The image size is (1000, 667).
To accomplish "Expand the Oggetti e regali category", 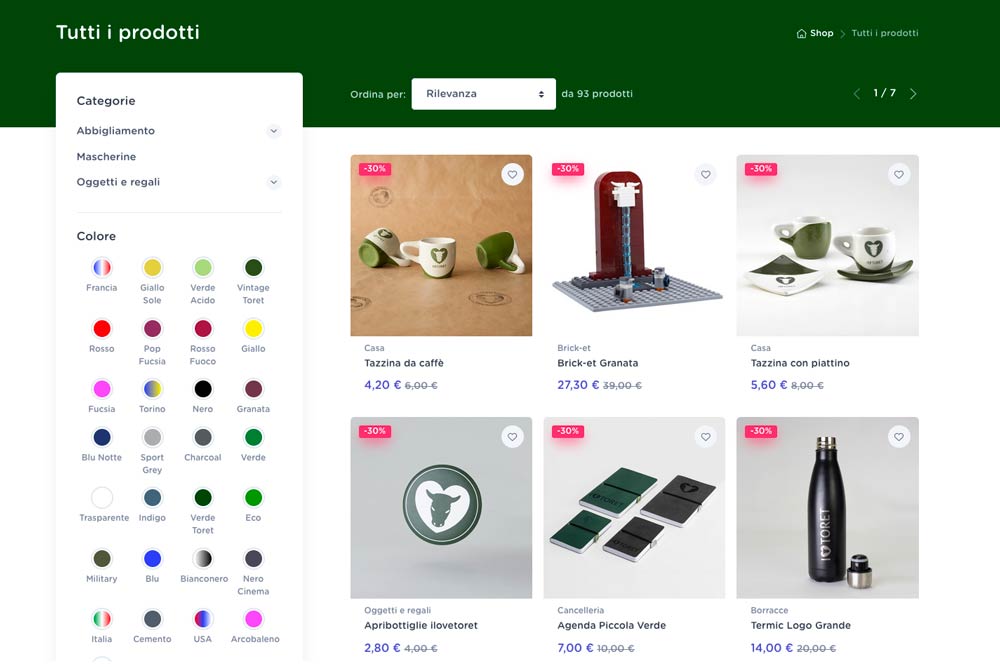I will click(274, 182).
